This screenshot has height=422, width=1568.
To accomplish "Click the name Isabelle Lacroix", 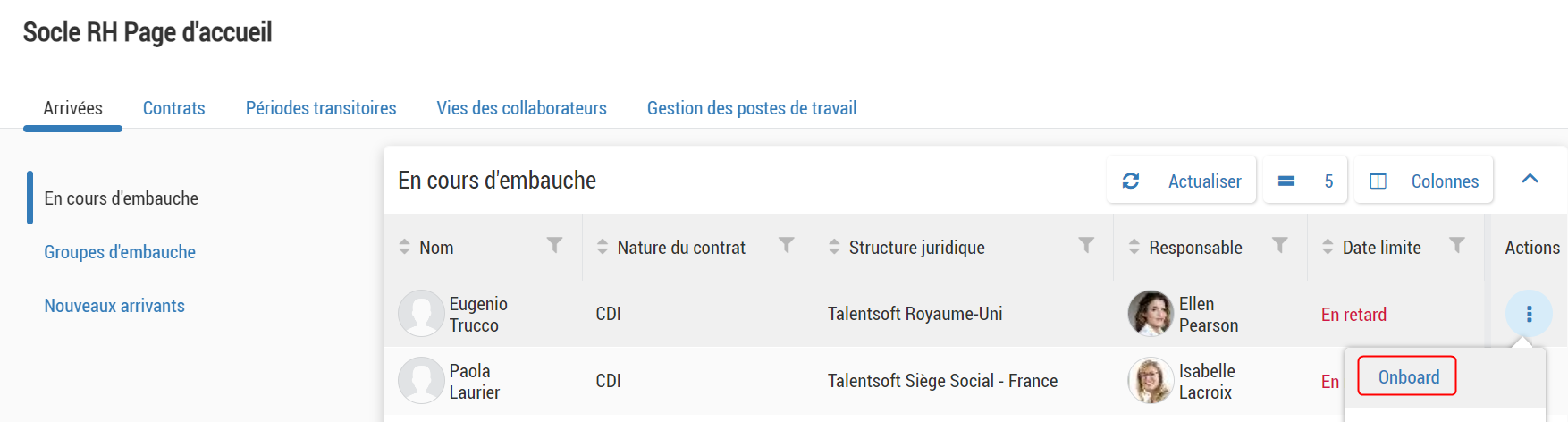I will point(1207,382).
